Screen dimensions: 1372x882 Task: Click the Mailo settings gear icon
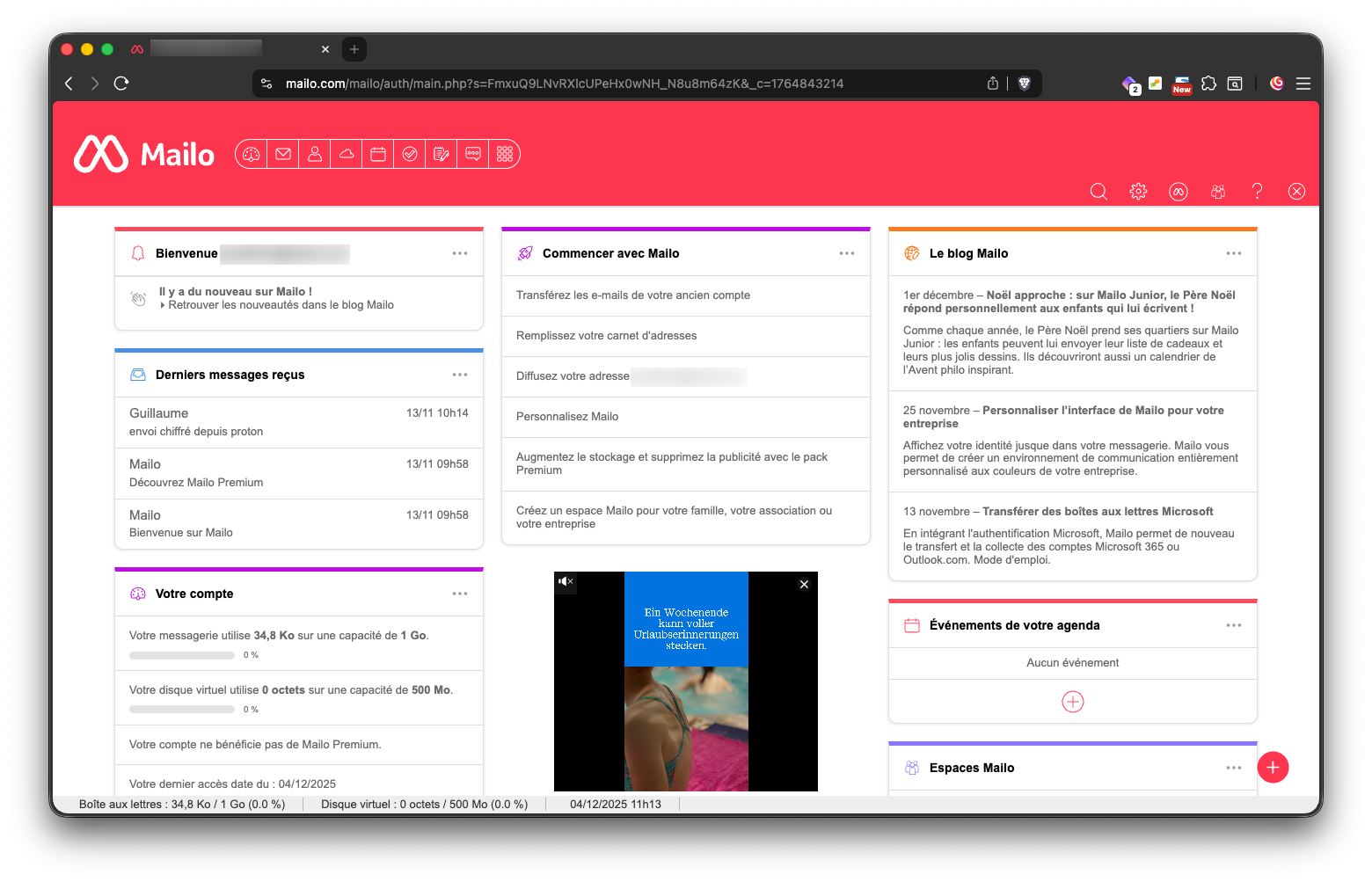[x=1138, y=191]
